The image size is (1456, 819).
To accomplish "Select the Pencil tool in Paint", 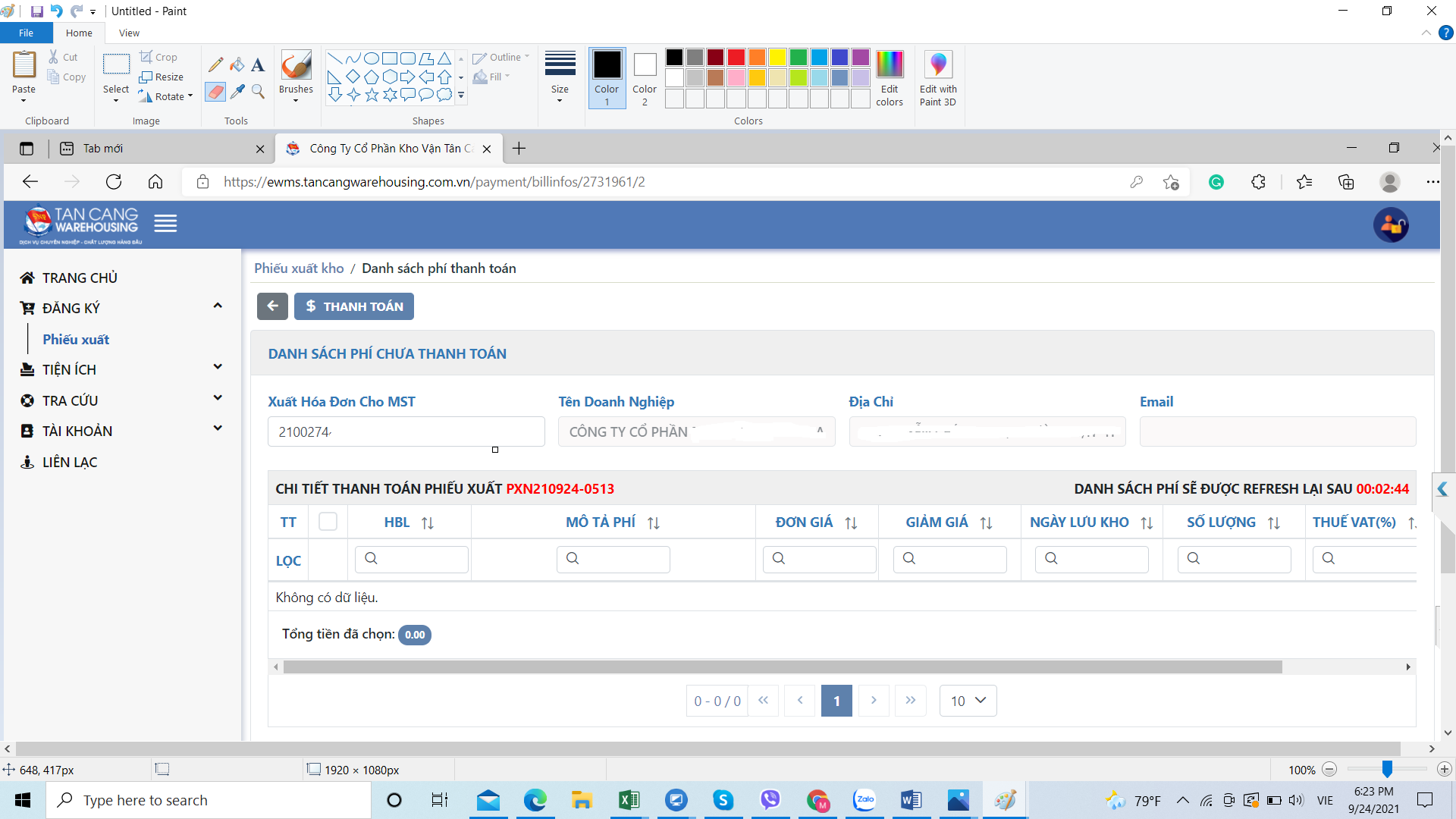I will (216, 65).
